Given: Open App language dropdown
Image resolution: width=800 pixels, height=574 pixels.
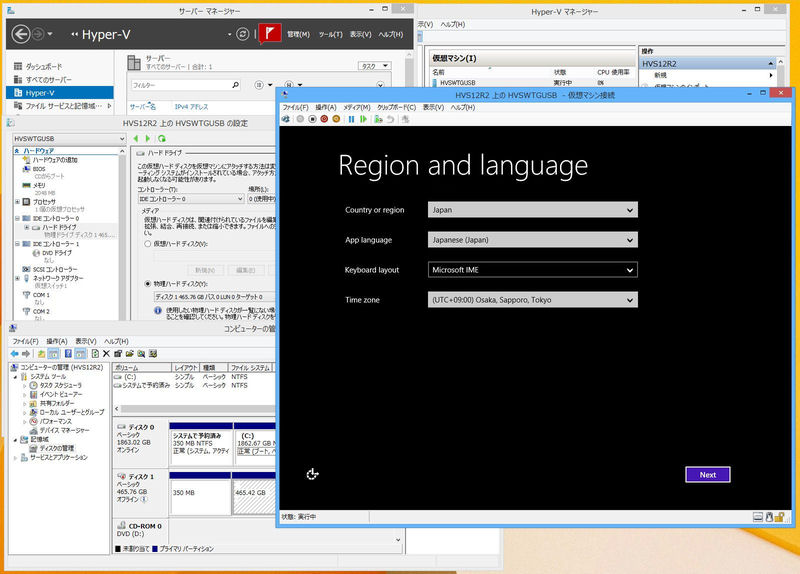Looking at the screenshot, I should pos(533,240).
